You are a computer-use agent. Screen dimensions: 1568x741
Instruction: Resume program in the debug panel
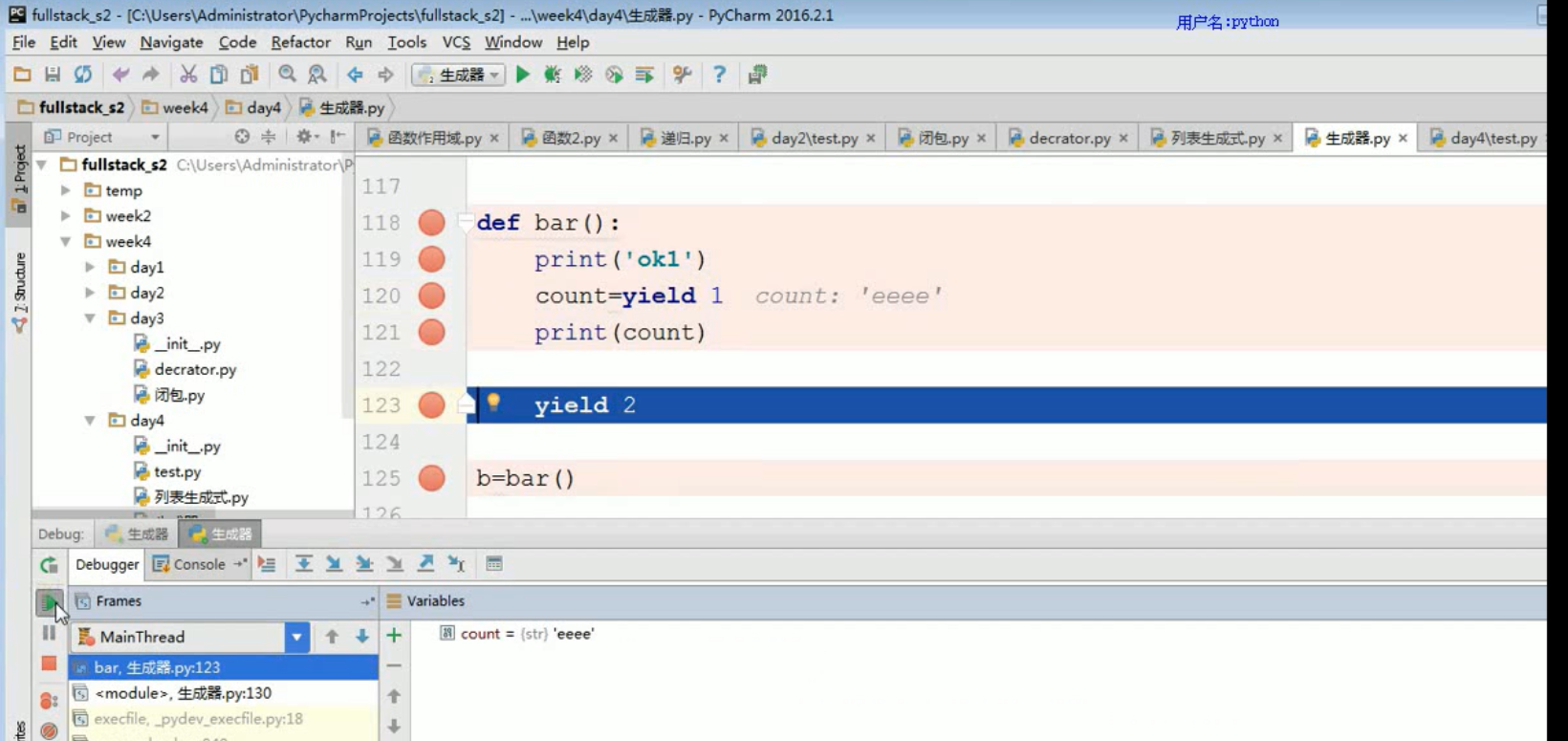[x=49, y=602]
